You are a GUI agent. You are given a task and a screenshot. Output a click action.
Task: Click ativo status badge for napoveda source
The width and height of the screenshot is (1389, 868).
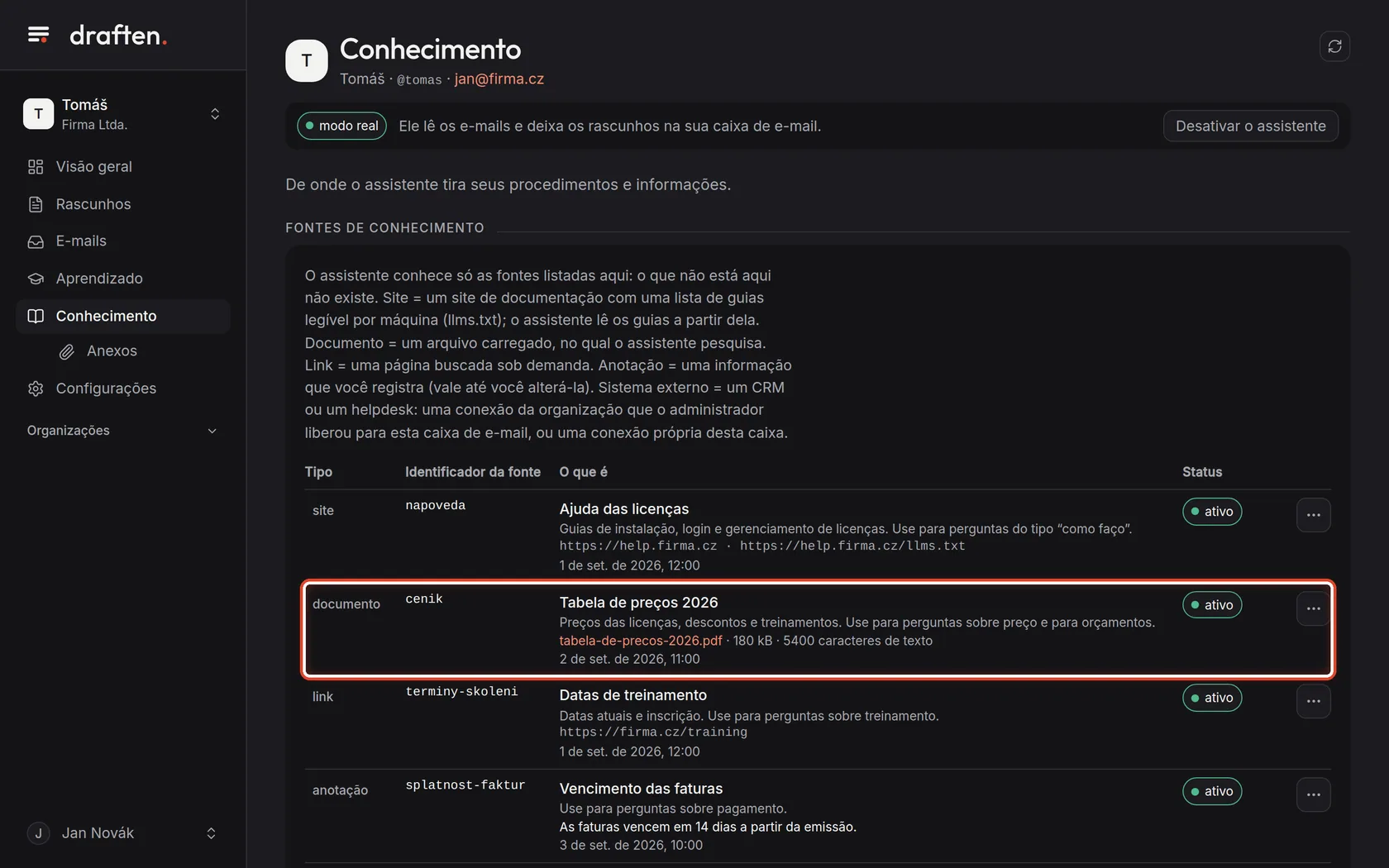click(x=1212, y=512)
